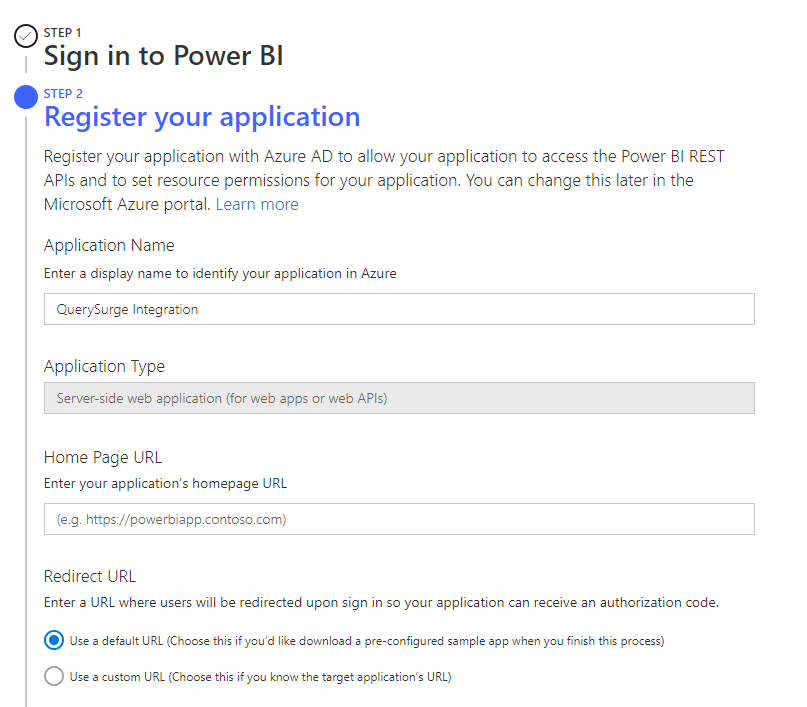Screen dimensions: 807x707
Task: Click the 'STEP 1' label
Action: (x=63, y=33)
